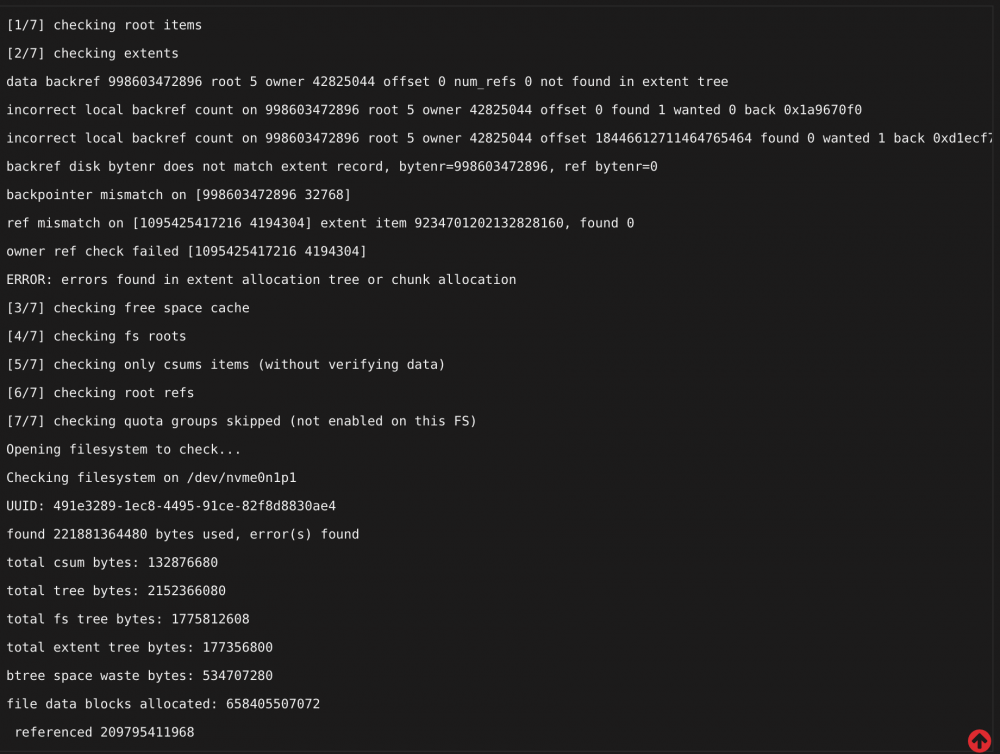
Task: Click the 'data backref 998603472896' line
Action: pyautogui.click(x=367, y=82)
